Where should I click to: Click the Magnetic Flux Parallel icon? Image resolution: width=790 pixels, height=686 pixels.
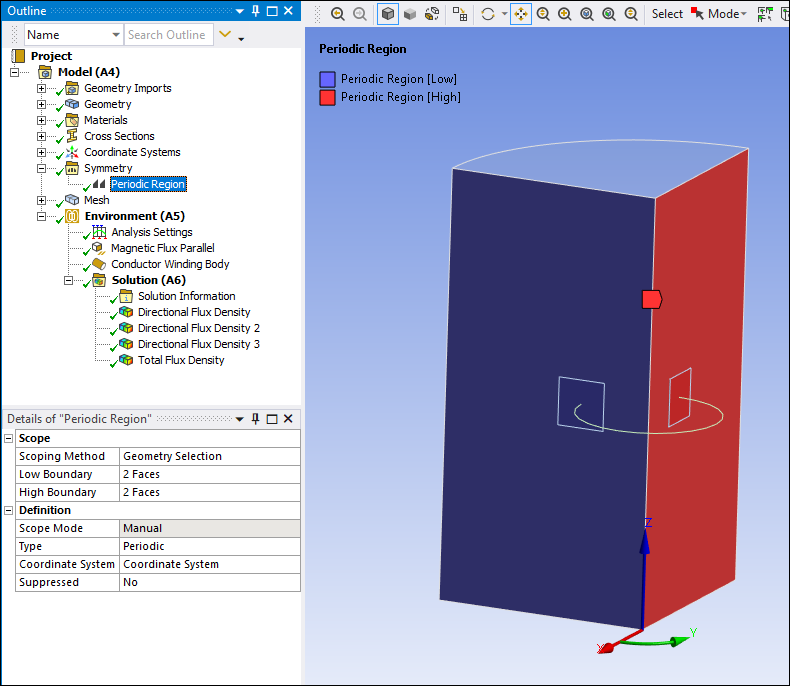[98, 248]
